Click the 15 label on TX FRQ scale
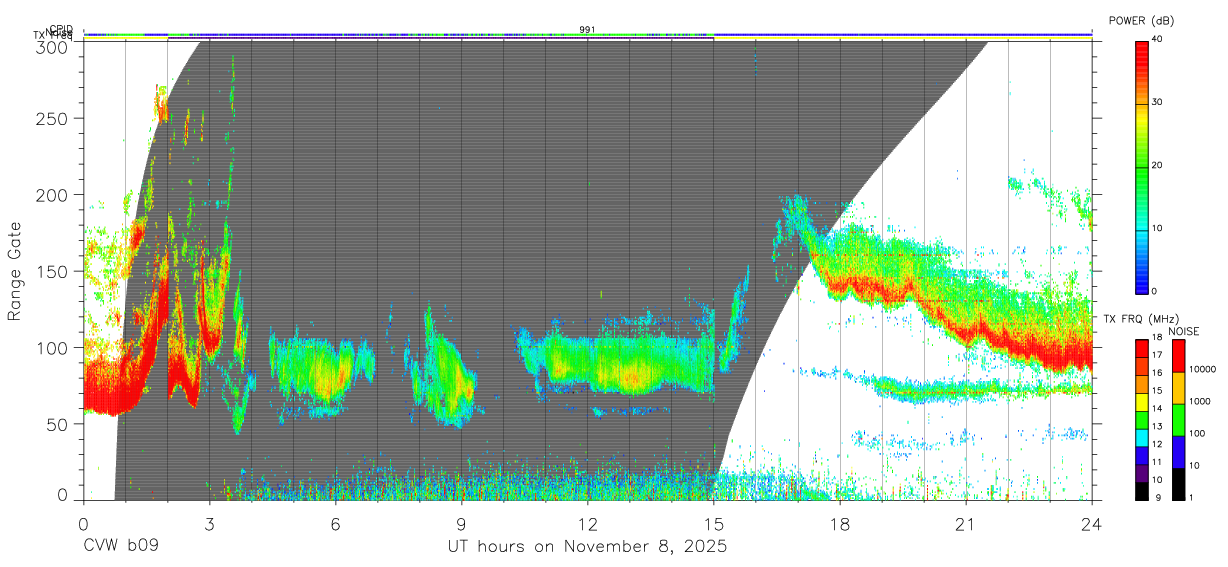Image resolution: width=1228 pixels, height=567 pixels. (x=1156, y=391)
